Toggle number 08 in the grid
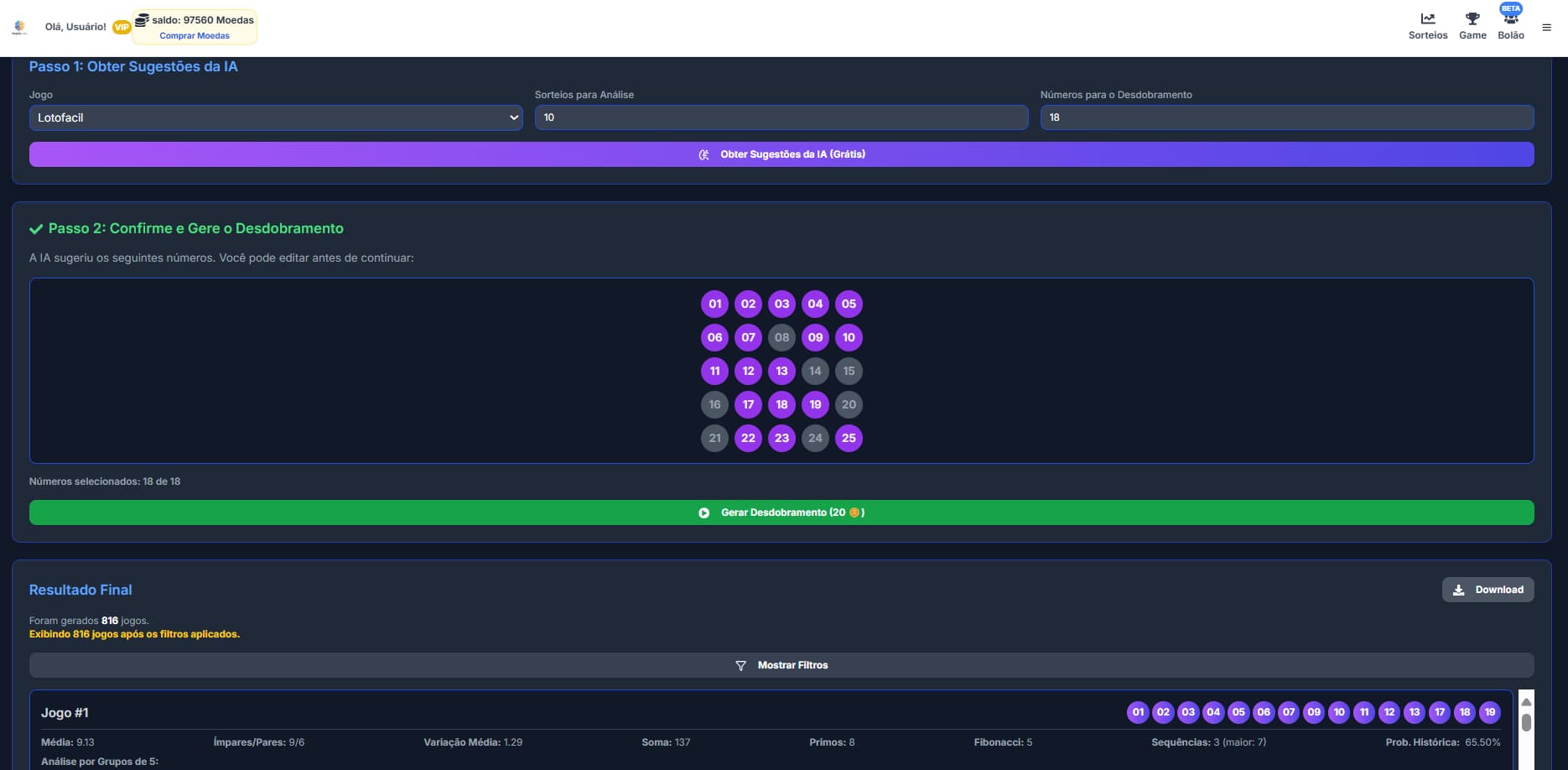The image size is (1568, 770). tap(781, 337)
